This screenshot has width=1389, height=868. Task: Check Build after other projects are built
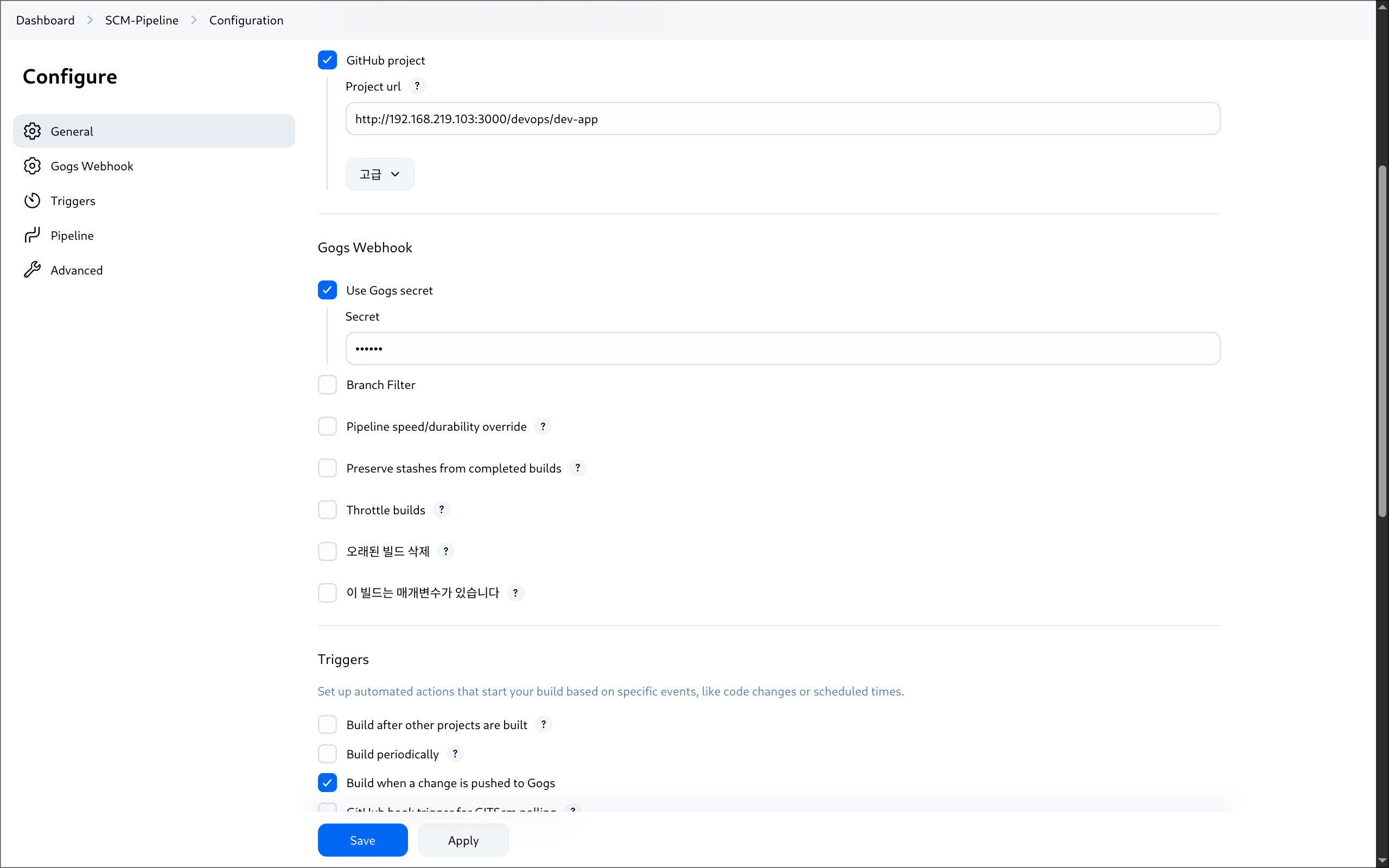click(x=327, y=724)
